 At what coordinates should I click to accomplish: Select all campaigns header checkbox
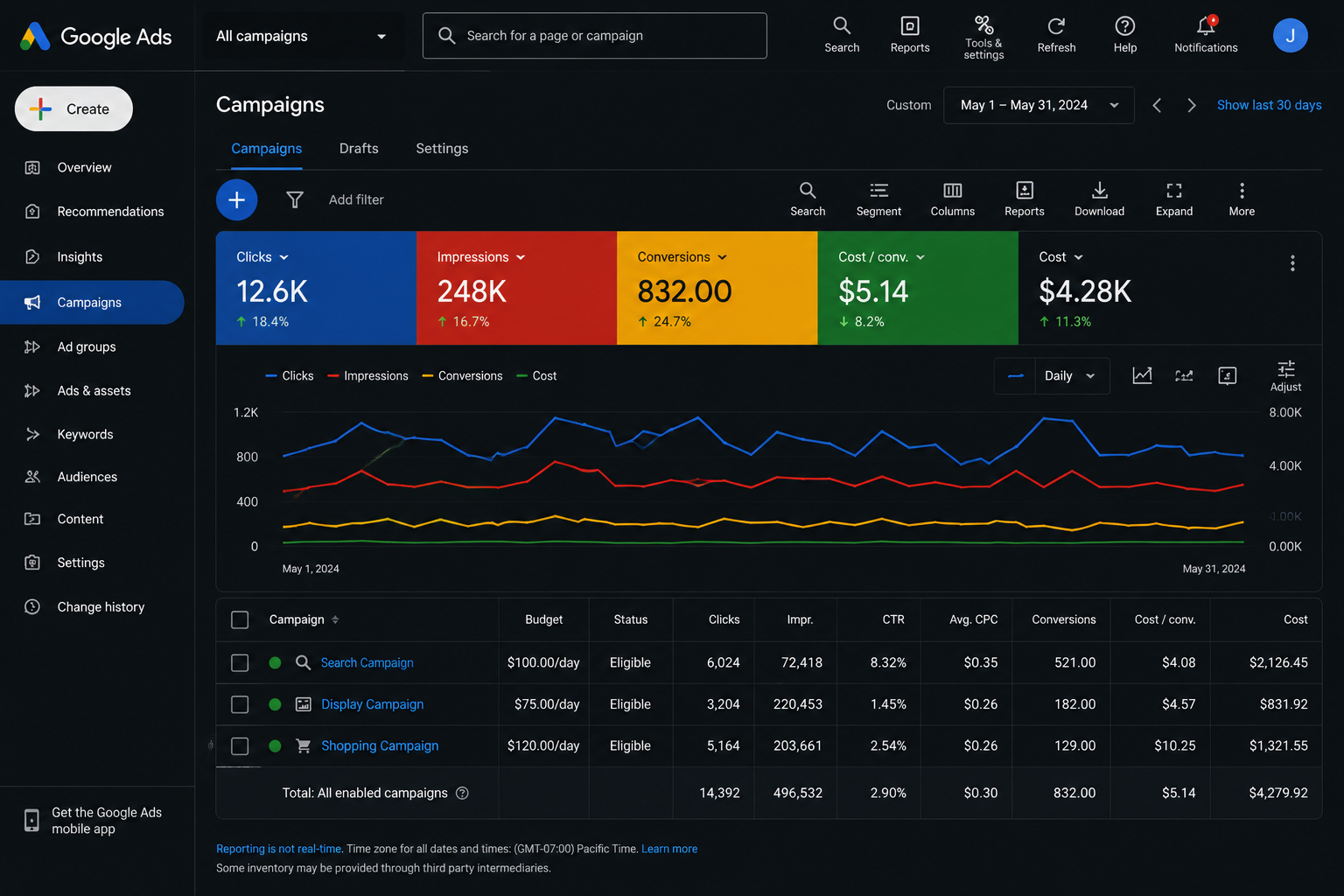coord(240,619)
